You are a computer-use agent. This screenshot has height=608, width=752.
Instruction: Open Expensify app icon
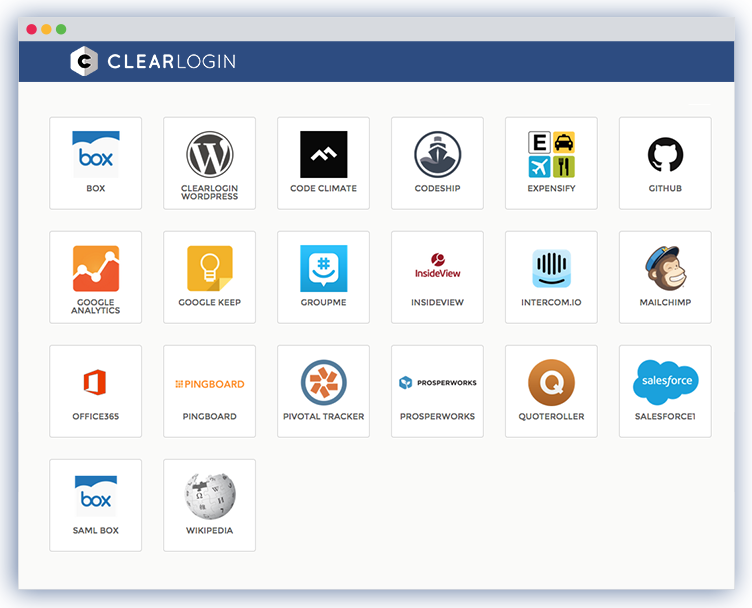[x=551, y=154]
